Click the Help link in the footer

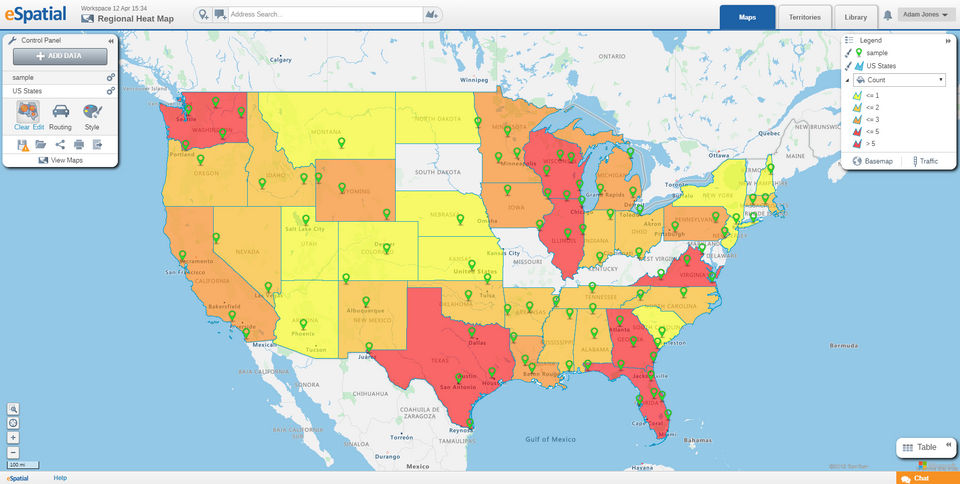(x=60, y=478)
